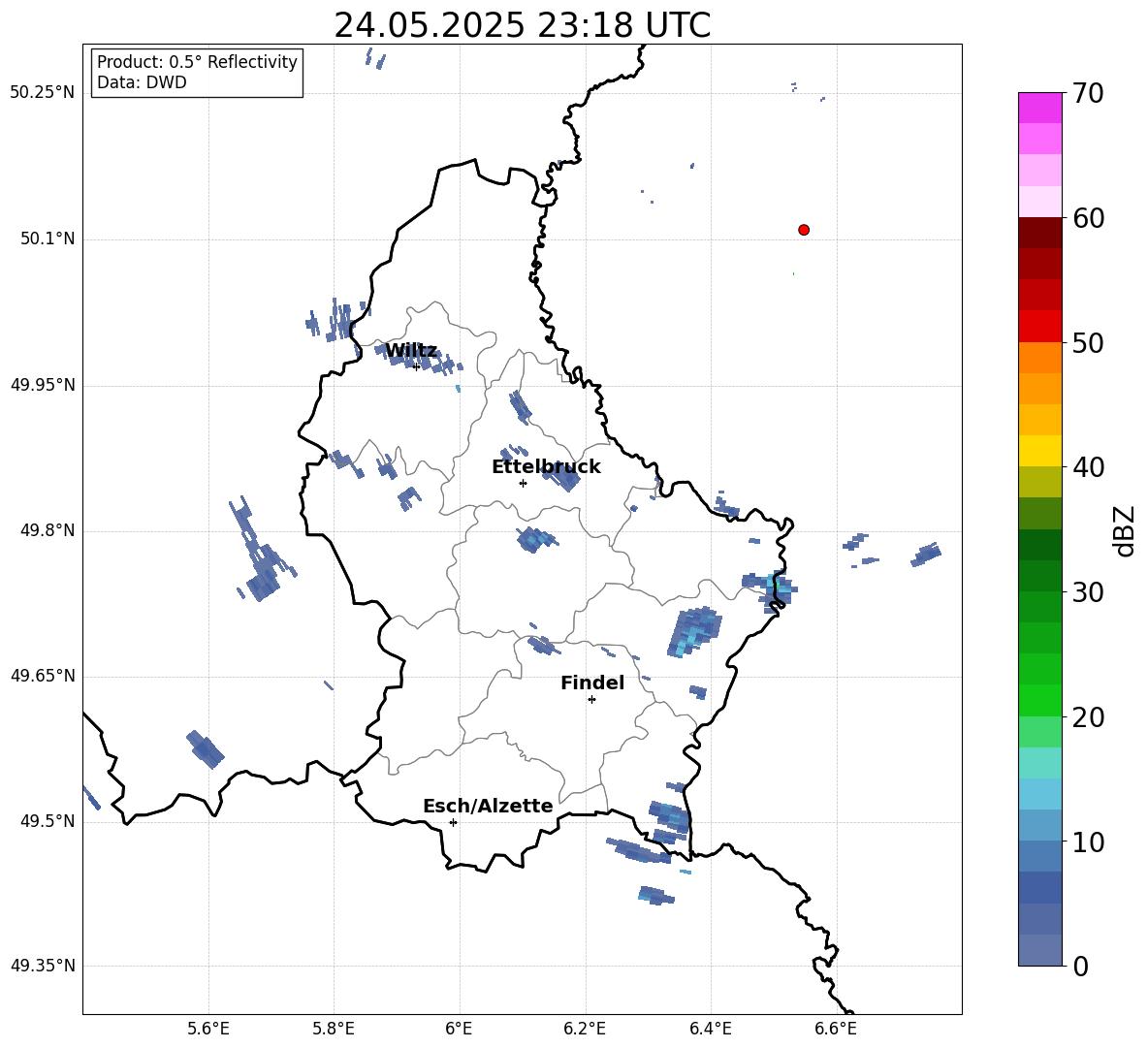Click the Product: 0.5° Reflectivity text
Image resolution: width=1148 pixels, height=1048 pixels.
pyautogui.click(x=197, y=62)
